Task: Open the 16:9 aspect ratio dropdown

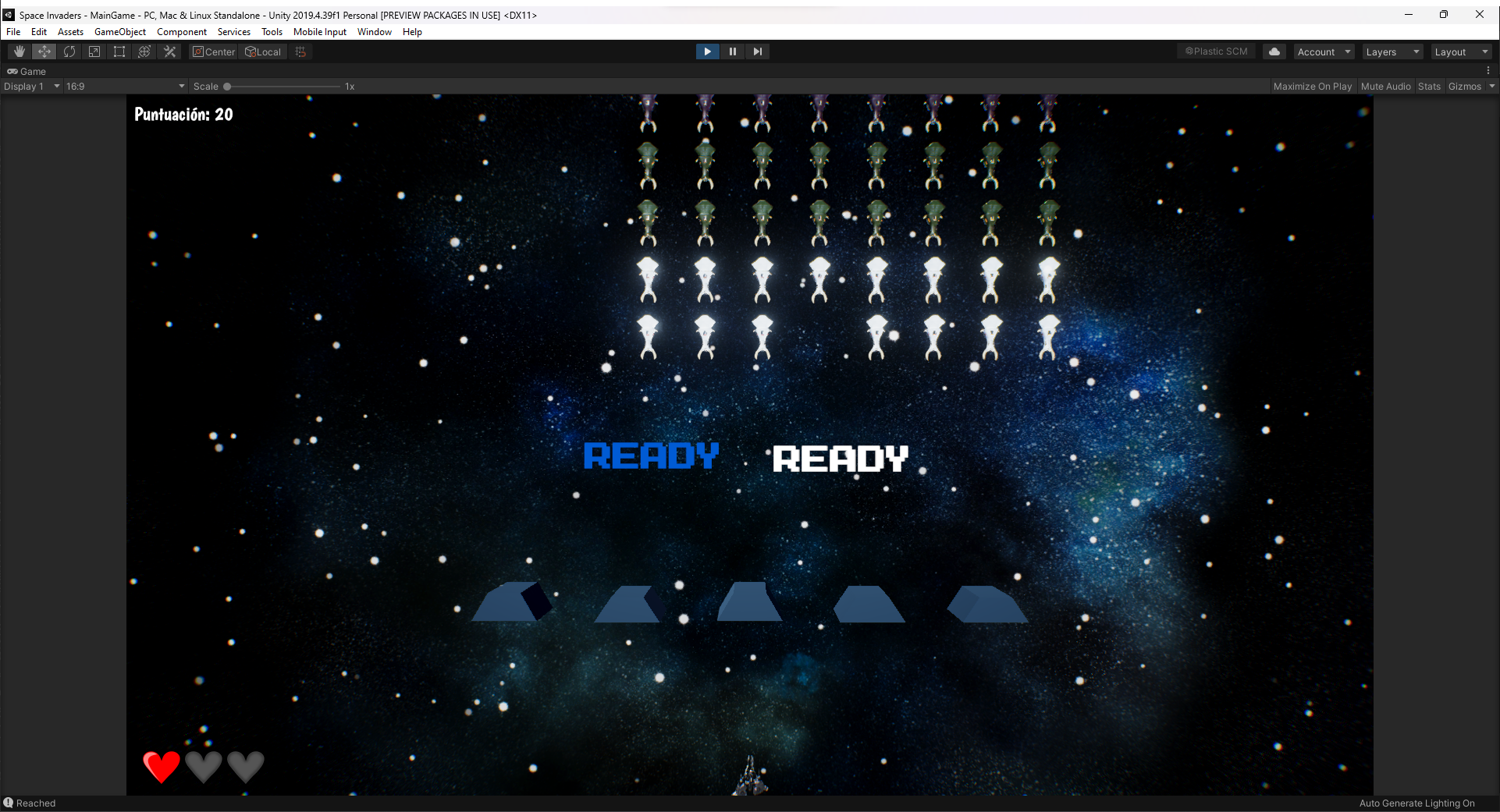Action: pyautogui.click(x=125, y=87)
